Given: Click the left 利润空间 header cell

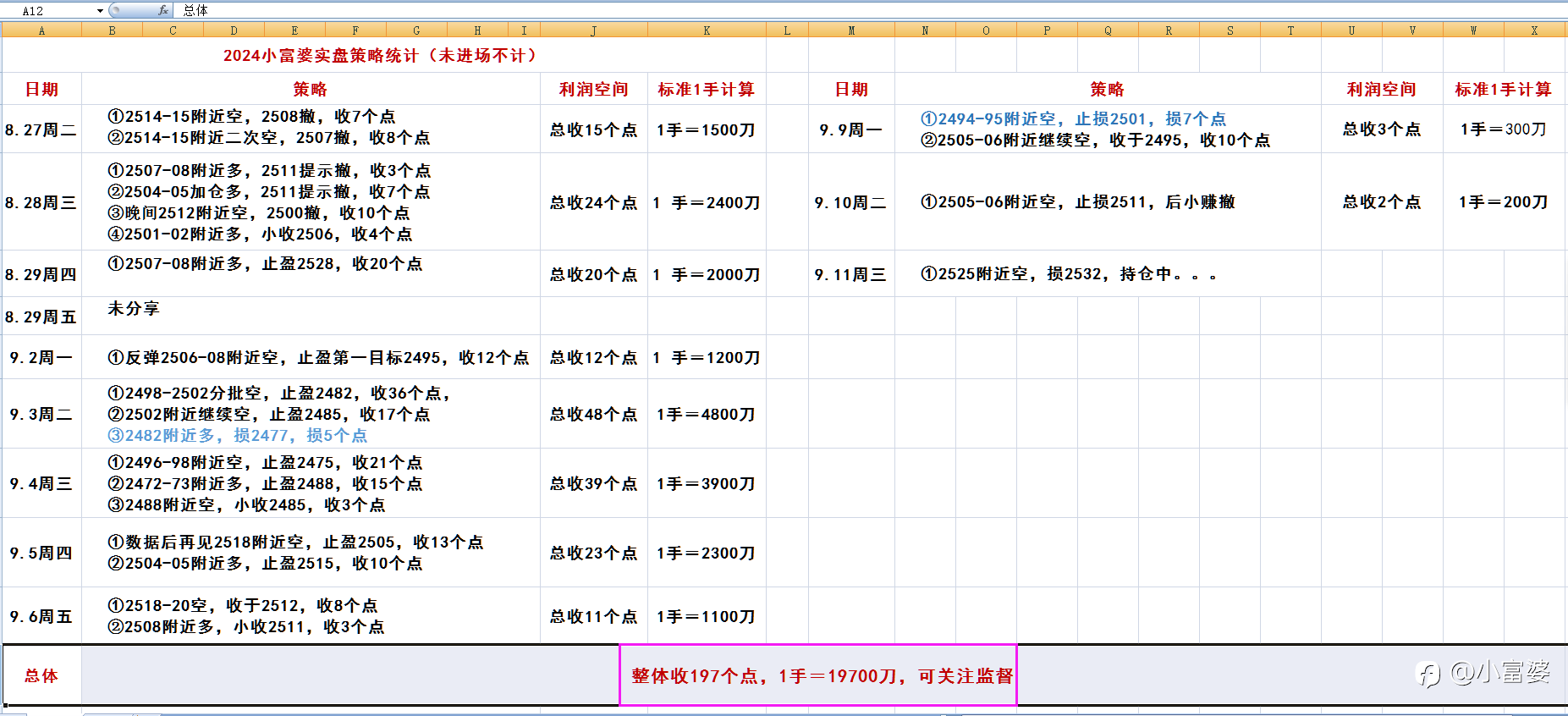Looking at the screenshot, I should click(594, 90).
